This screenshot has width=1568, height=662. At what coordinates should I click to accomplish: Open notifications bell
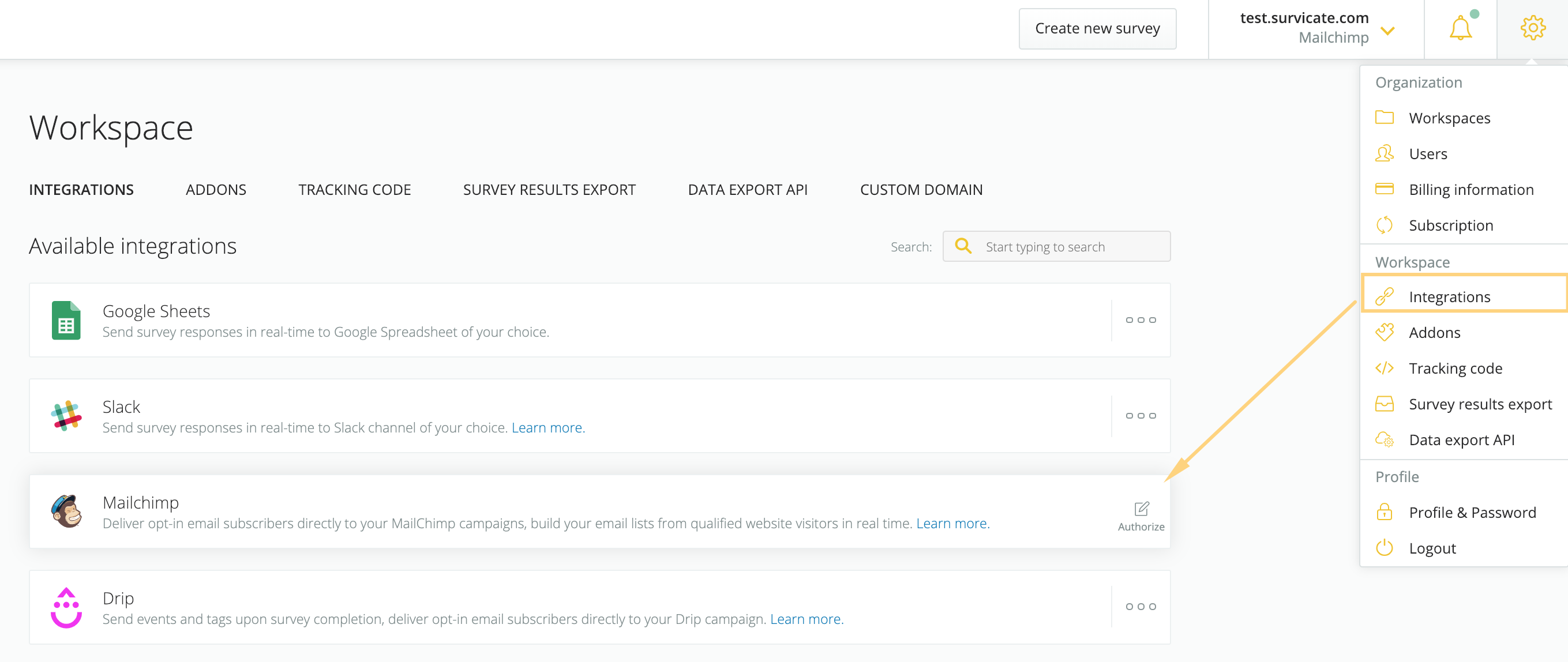coord(1460,28)
